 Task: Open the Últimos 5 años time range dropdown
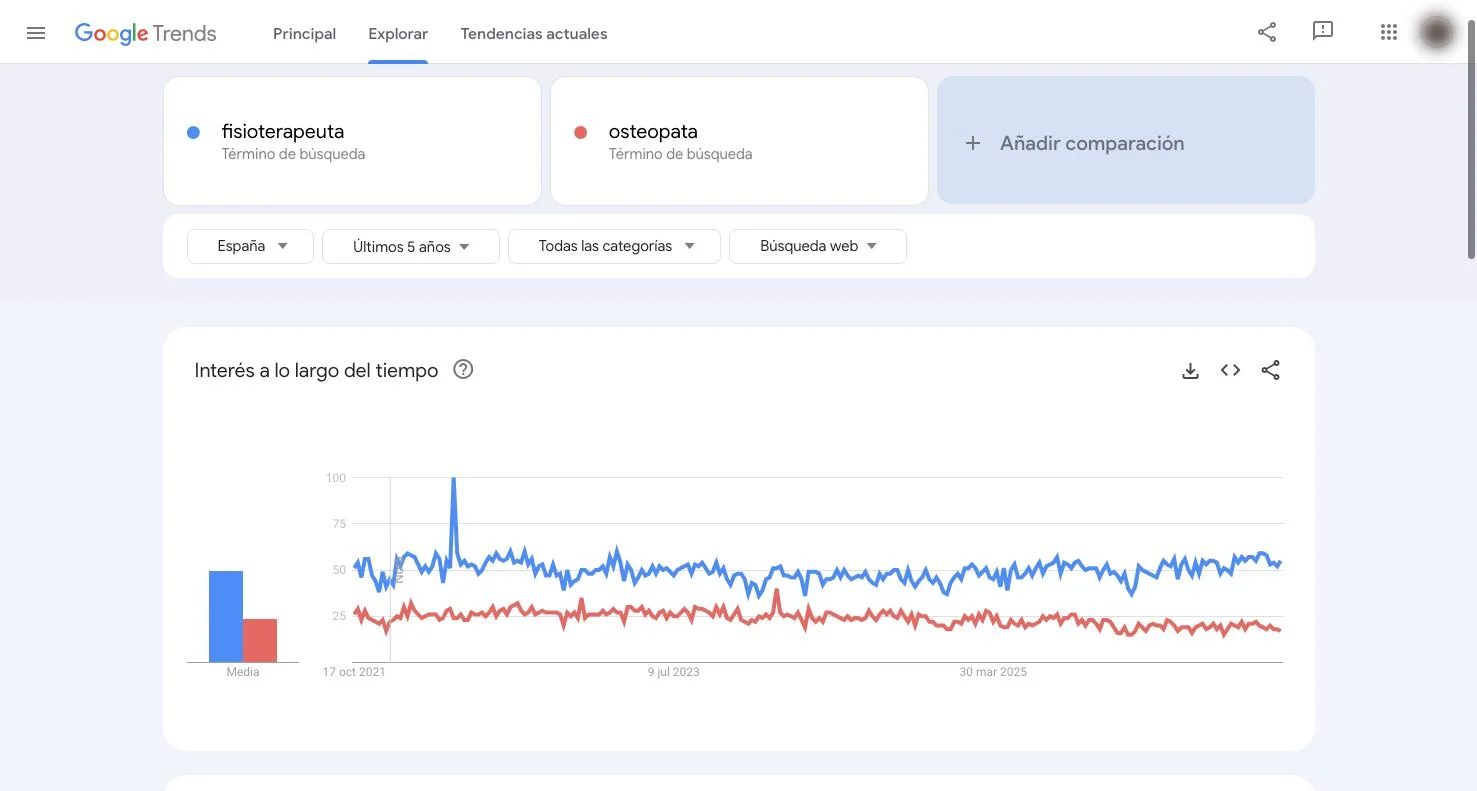pos(411,246)
